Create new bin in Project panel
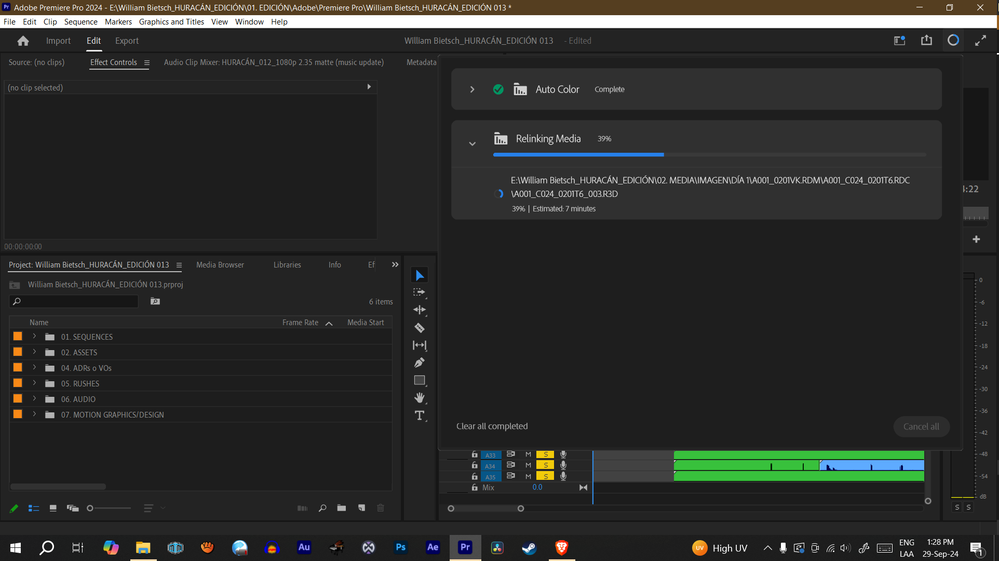Image resolution: width=999 pixels, height=561 pixels. [x=341, y=508]
